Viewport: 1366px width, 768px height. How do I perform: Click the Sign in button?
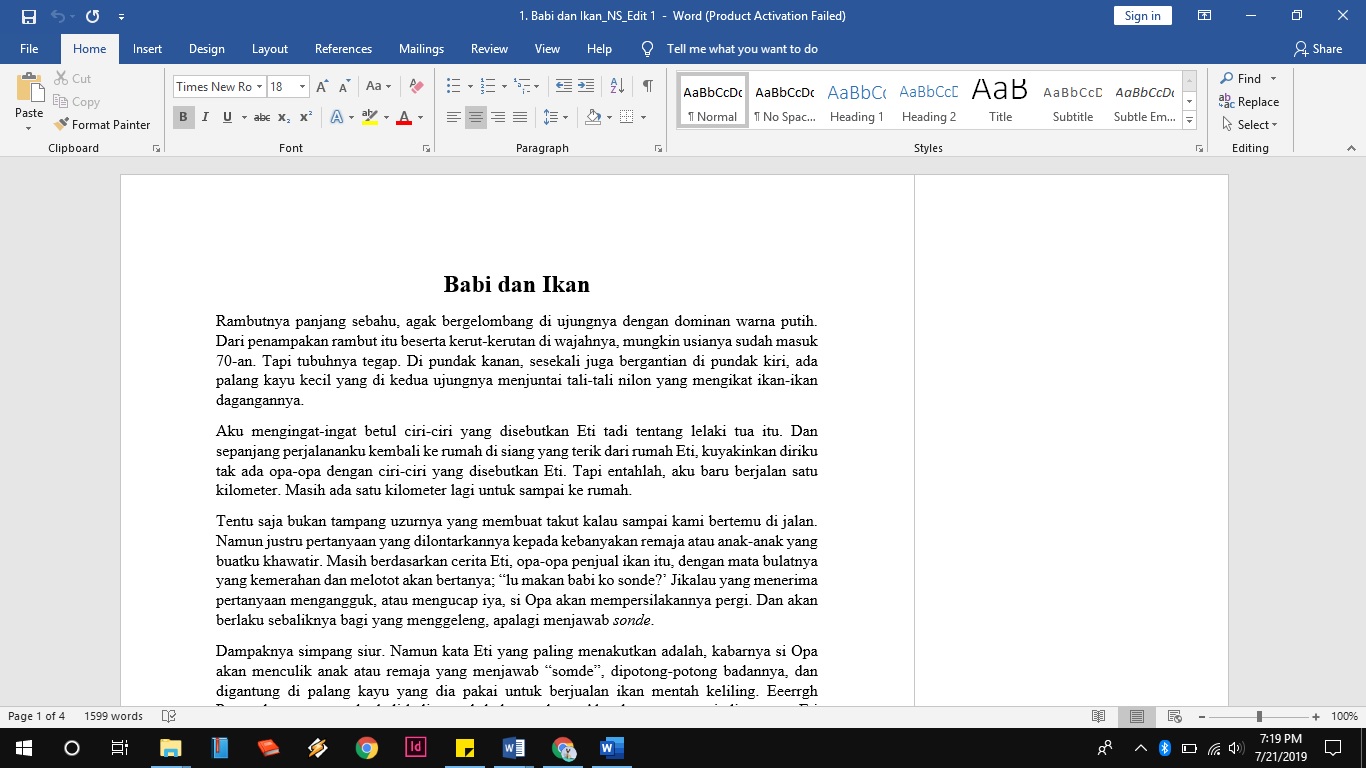pyautogui.click(x=1142, y=16)
